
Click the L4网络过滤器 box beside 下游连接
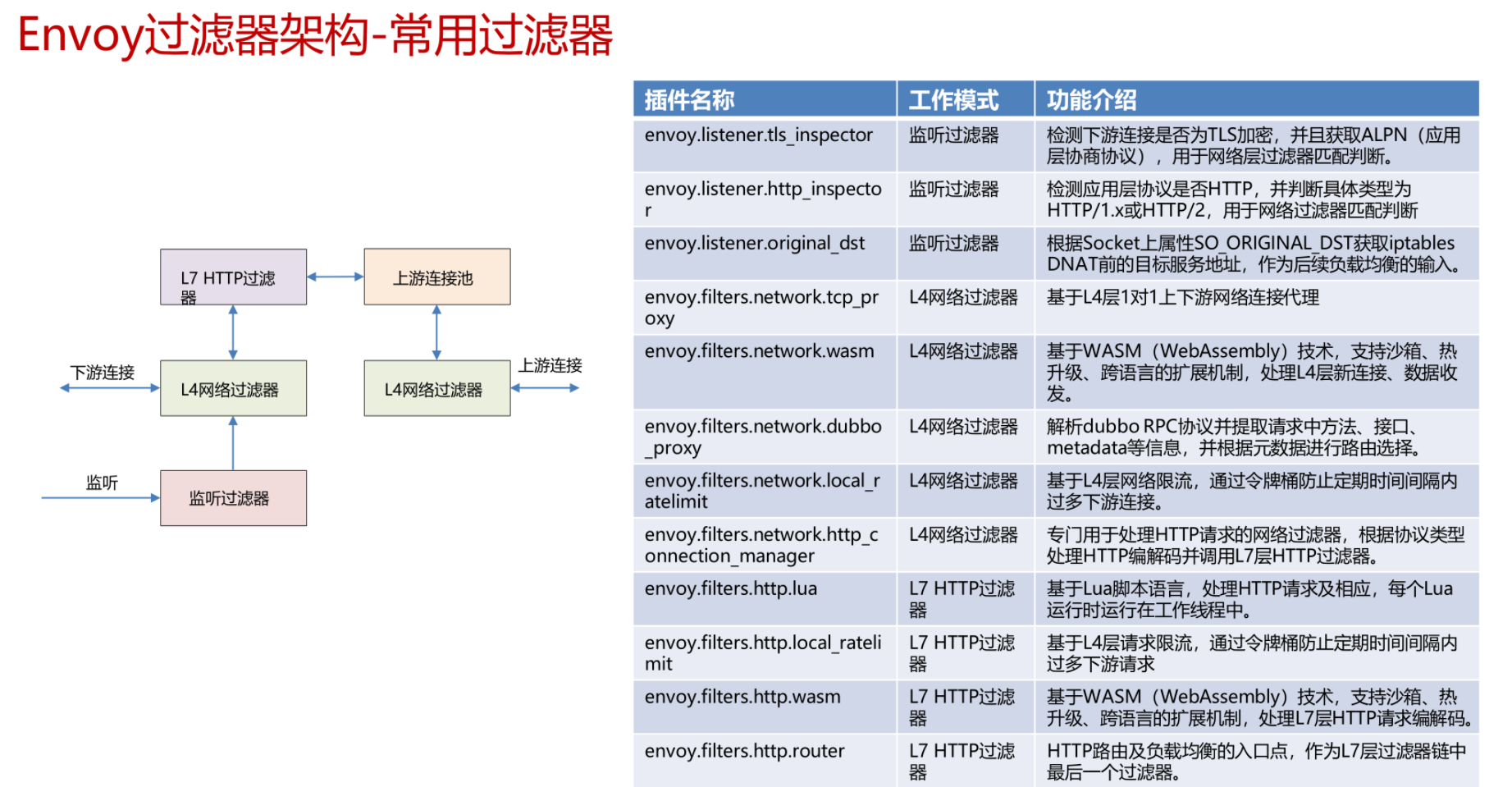(x=234, y=388)
